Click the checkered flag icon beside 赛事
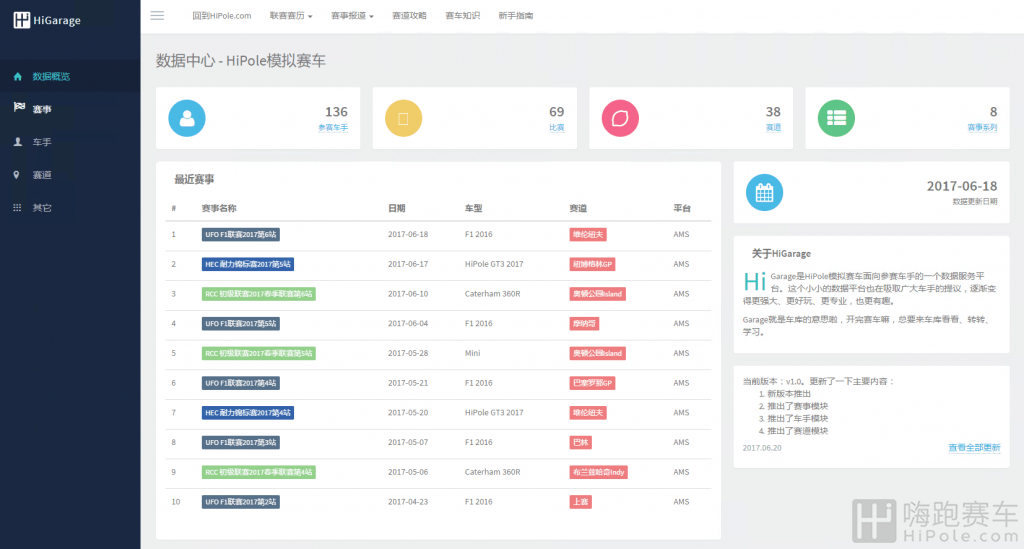This screenshot has width=1024, height=549. point(19,108)
